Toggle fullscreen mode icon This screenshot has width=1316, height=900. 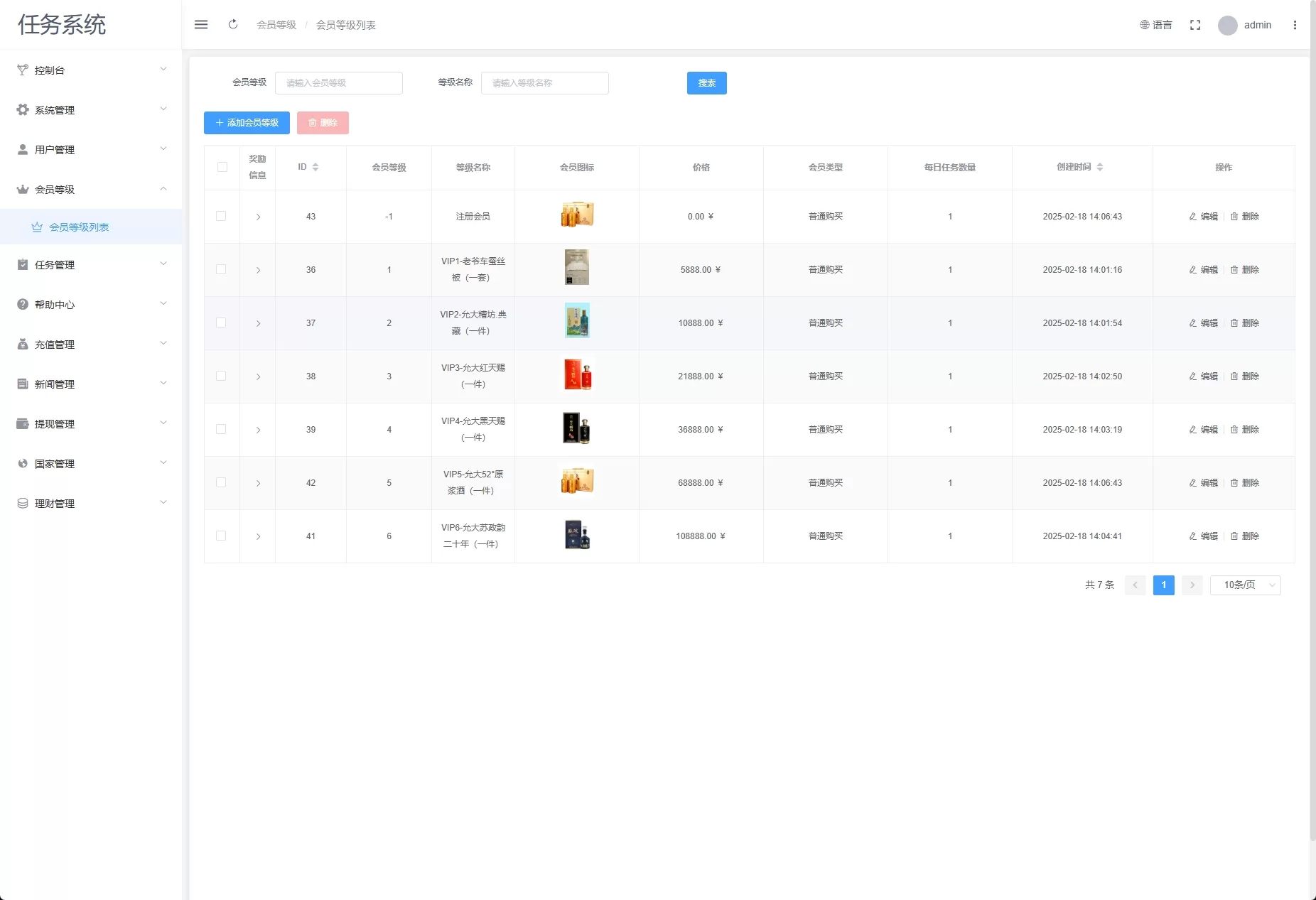1195,25
